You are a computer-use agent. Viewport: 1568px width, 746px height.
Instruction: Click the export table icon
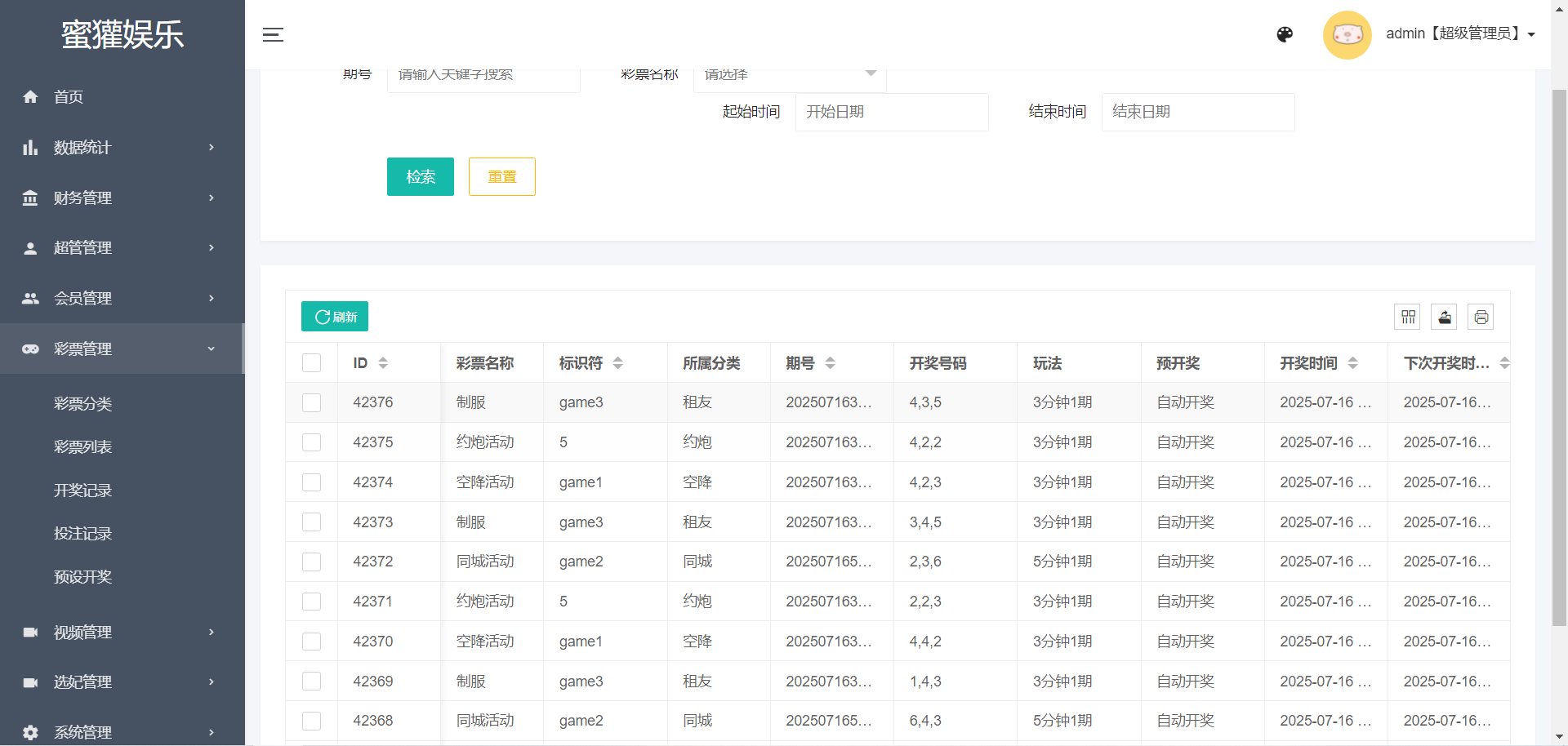click(x=1444, y=317)
